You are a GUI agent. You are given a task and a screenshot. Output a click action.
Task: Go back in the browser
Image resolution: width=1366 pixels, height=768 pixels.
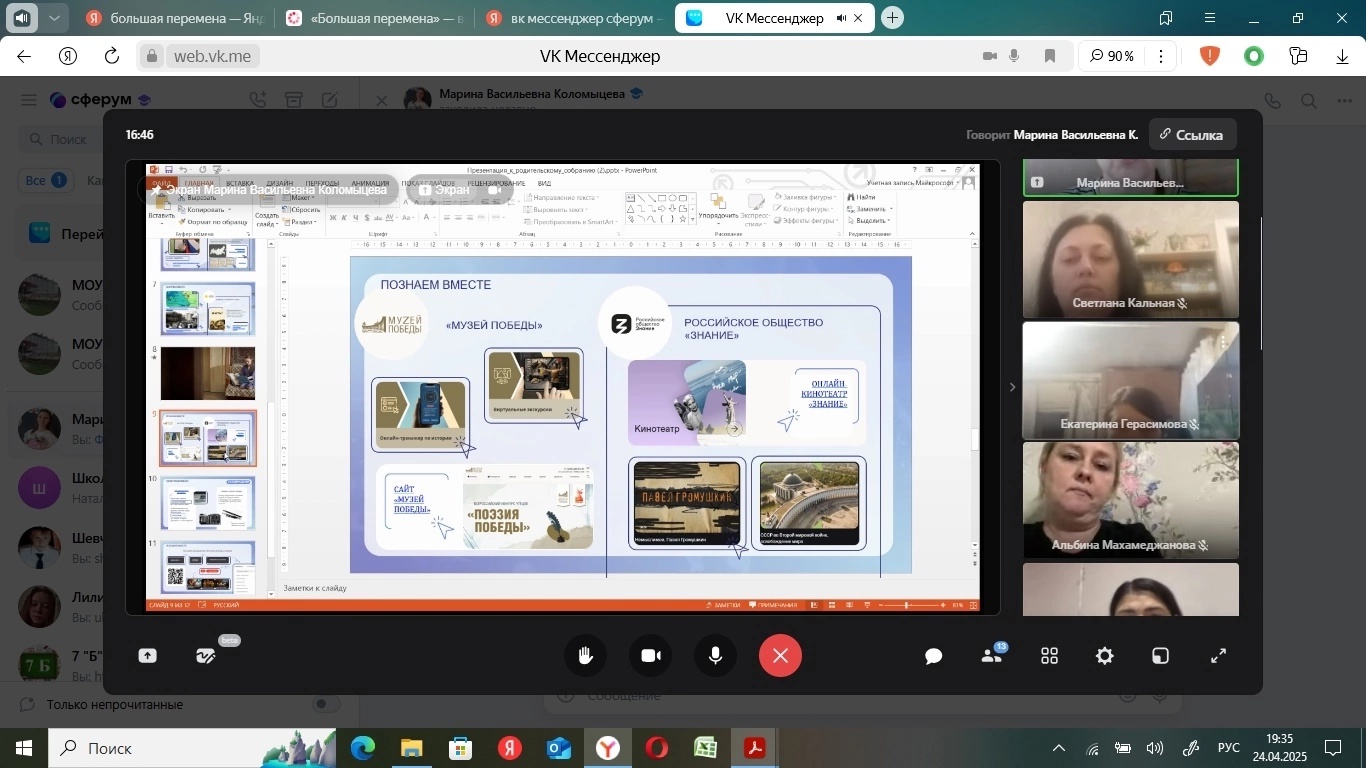point(24,56)
